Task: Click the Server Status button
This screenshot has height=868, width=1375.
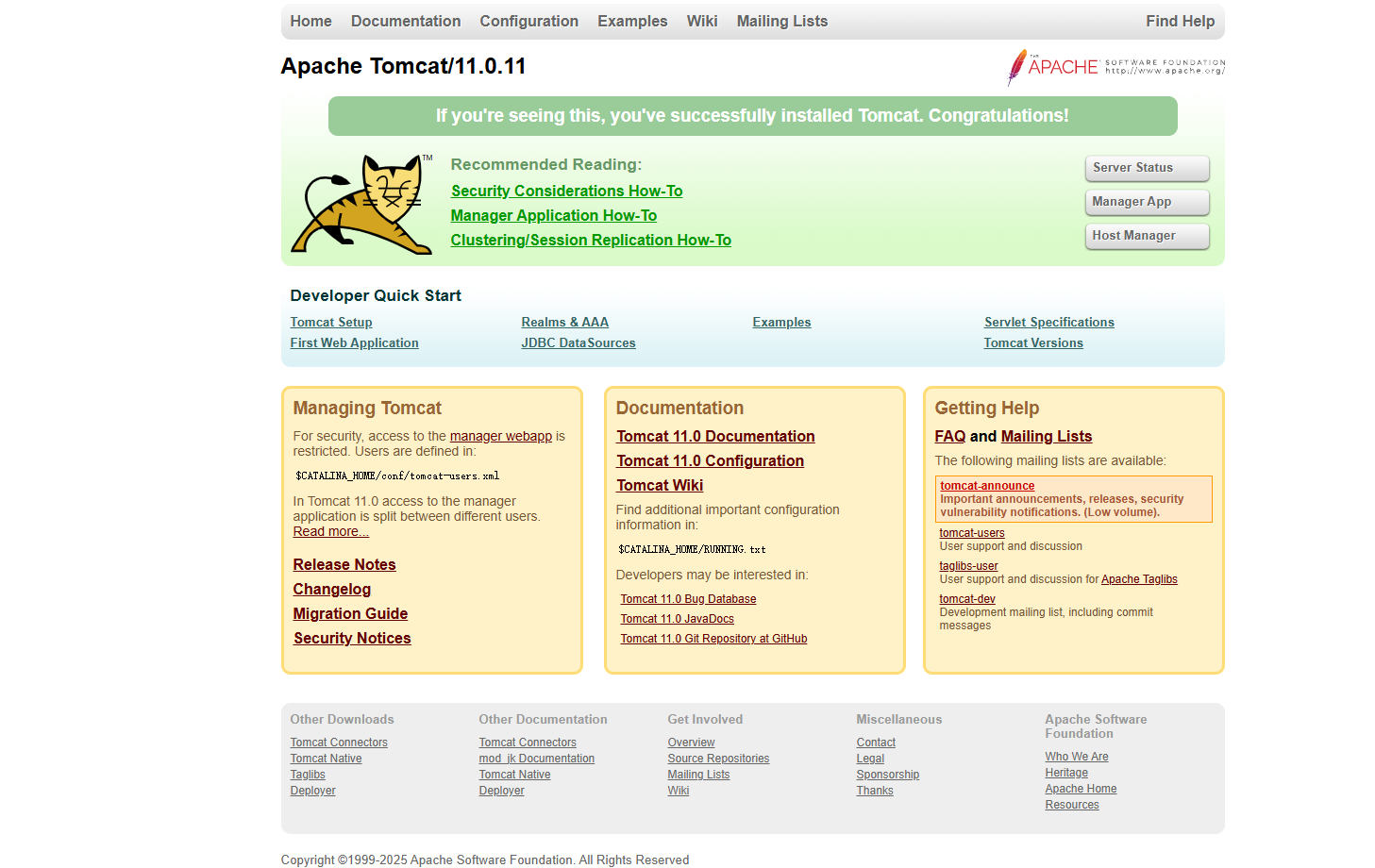Action: pyautogui.click(x=1147, y=168)
